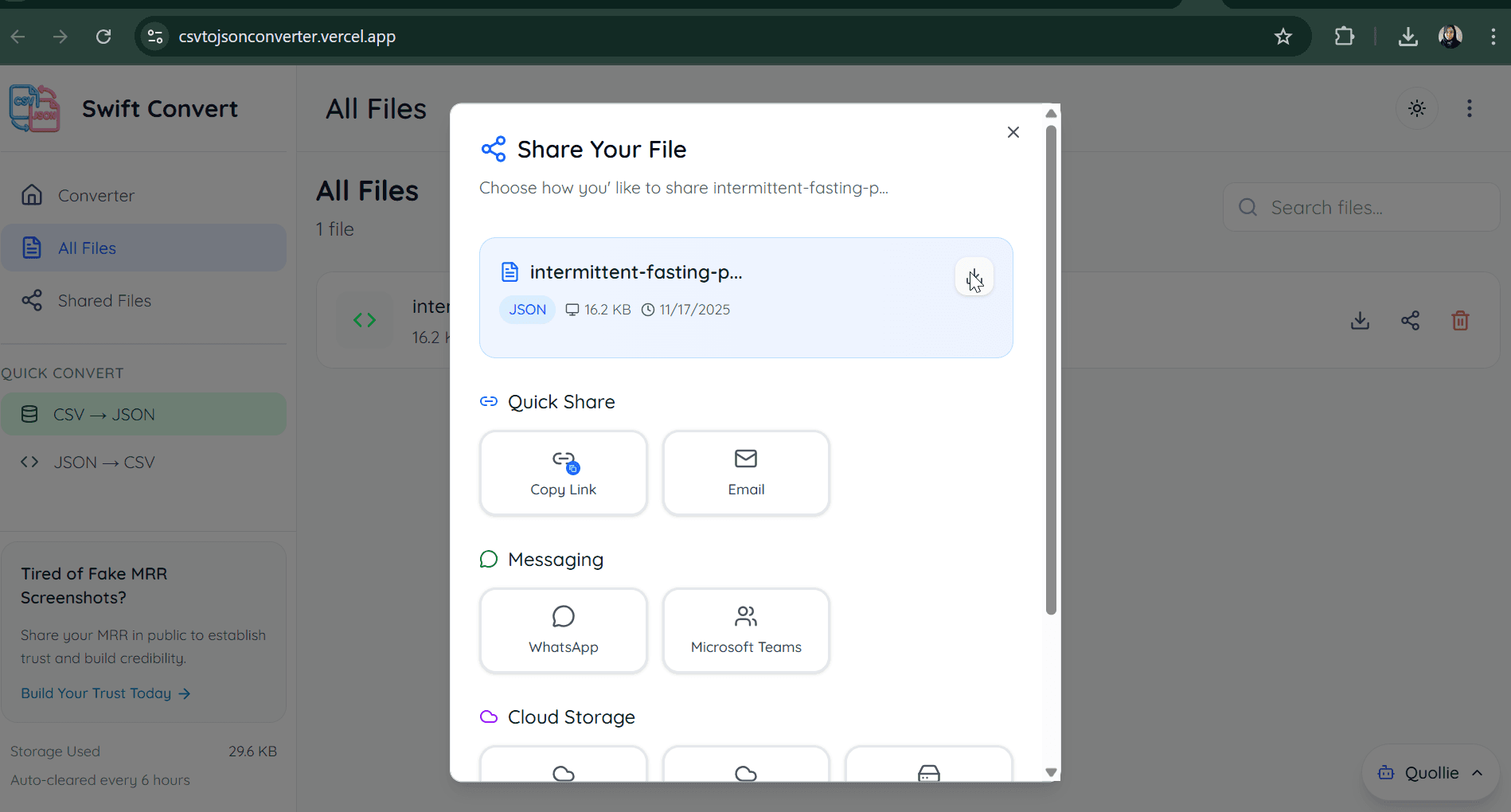Select the Copy Link share option
Viewport: 1511px width, 812px height.
point(563,472)
